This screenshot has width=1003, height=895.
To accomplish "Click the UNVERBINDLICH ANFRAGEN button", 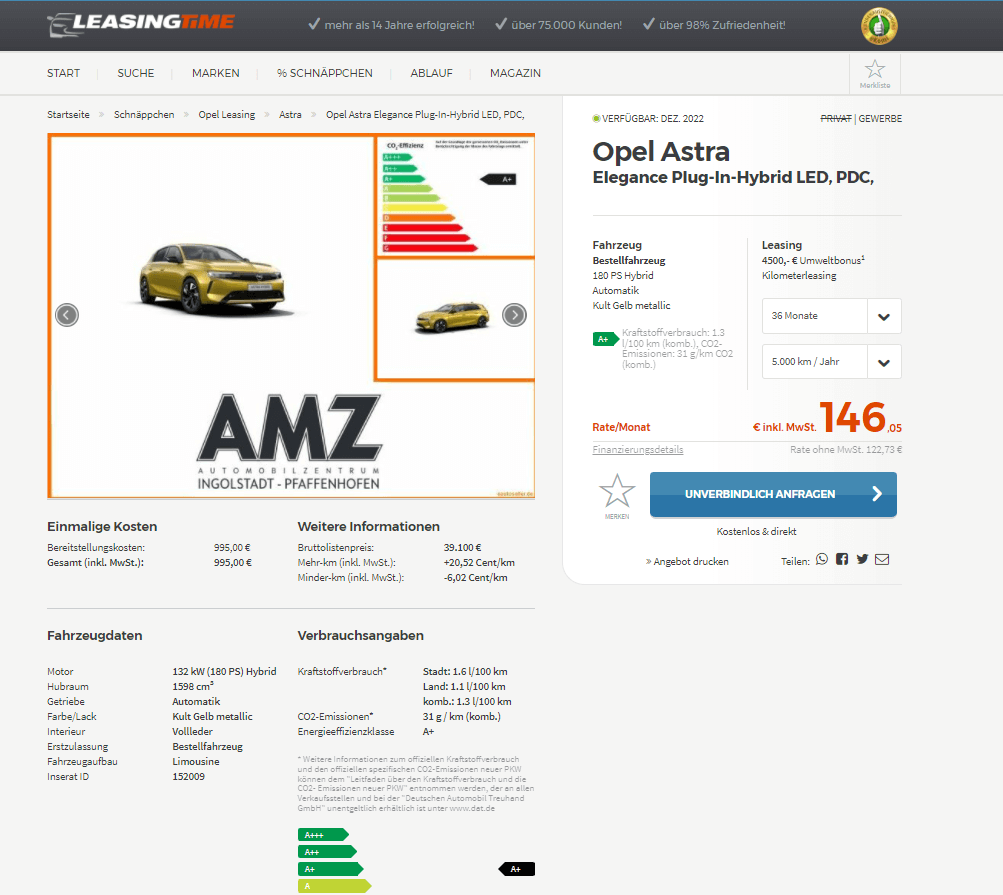I will tap(773, 494).
